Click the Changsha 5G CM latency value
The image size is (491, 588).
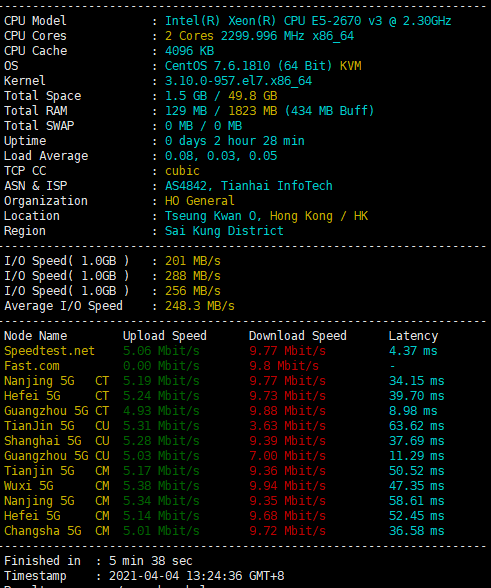coord(416,531)
